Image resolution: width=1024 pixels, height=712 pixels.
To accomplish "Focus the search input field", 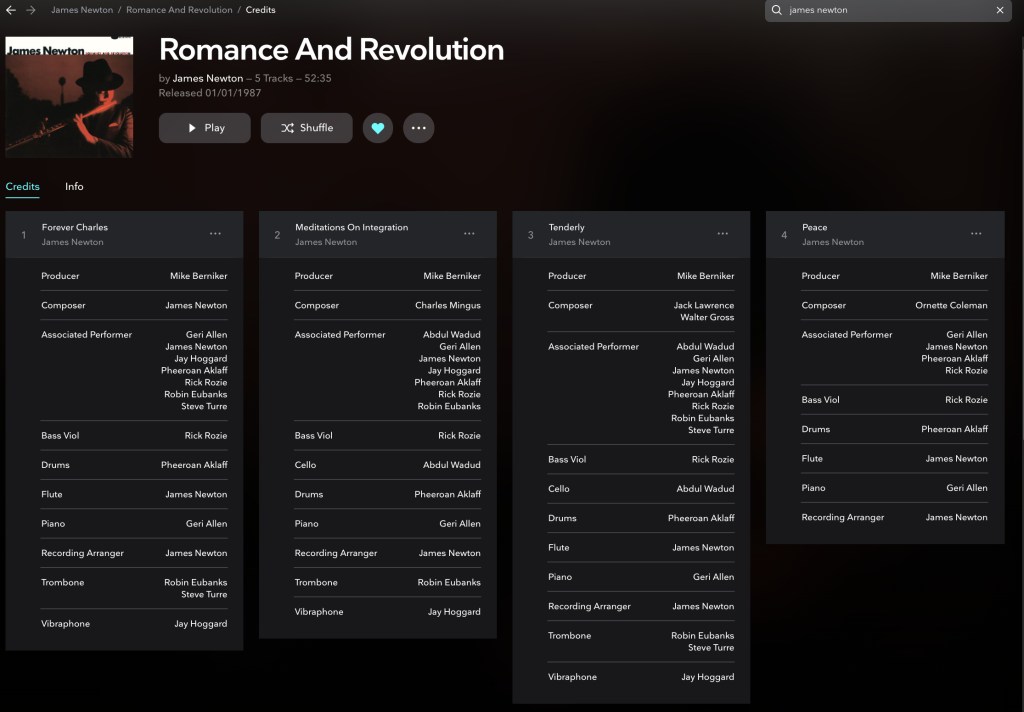I will click(x=885, y=10).
